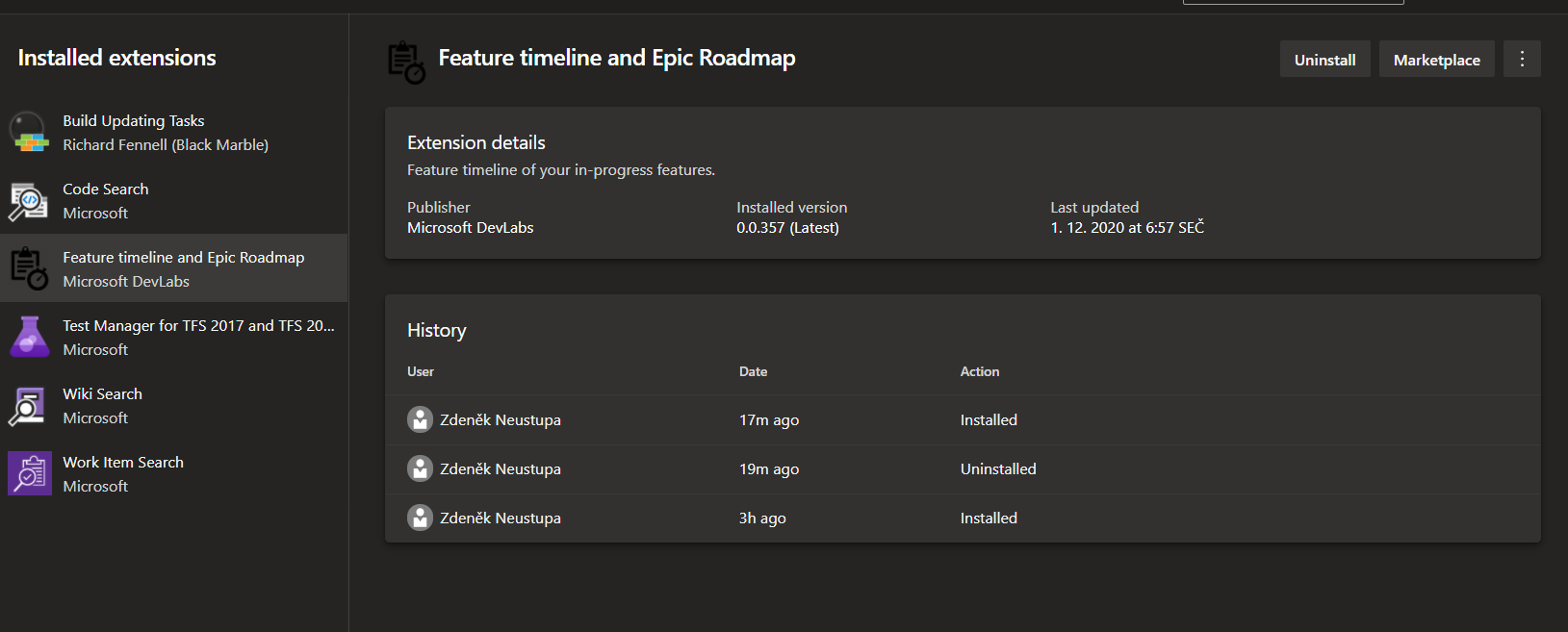Click Installed action in 3h ago row

tap(989, 518)
